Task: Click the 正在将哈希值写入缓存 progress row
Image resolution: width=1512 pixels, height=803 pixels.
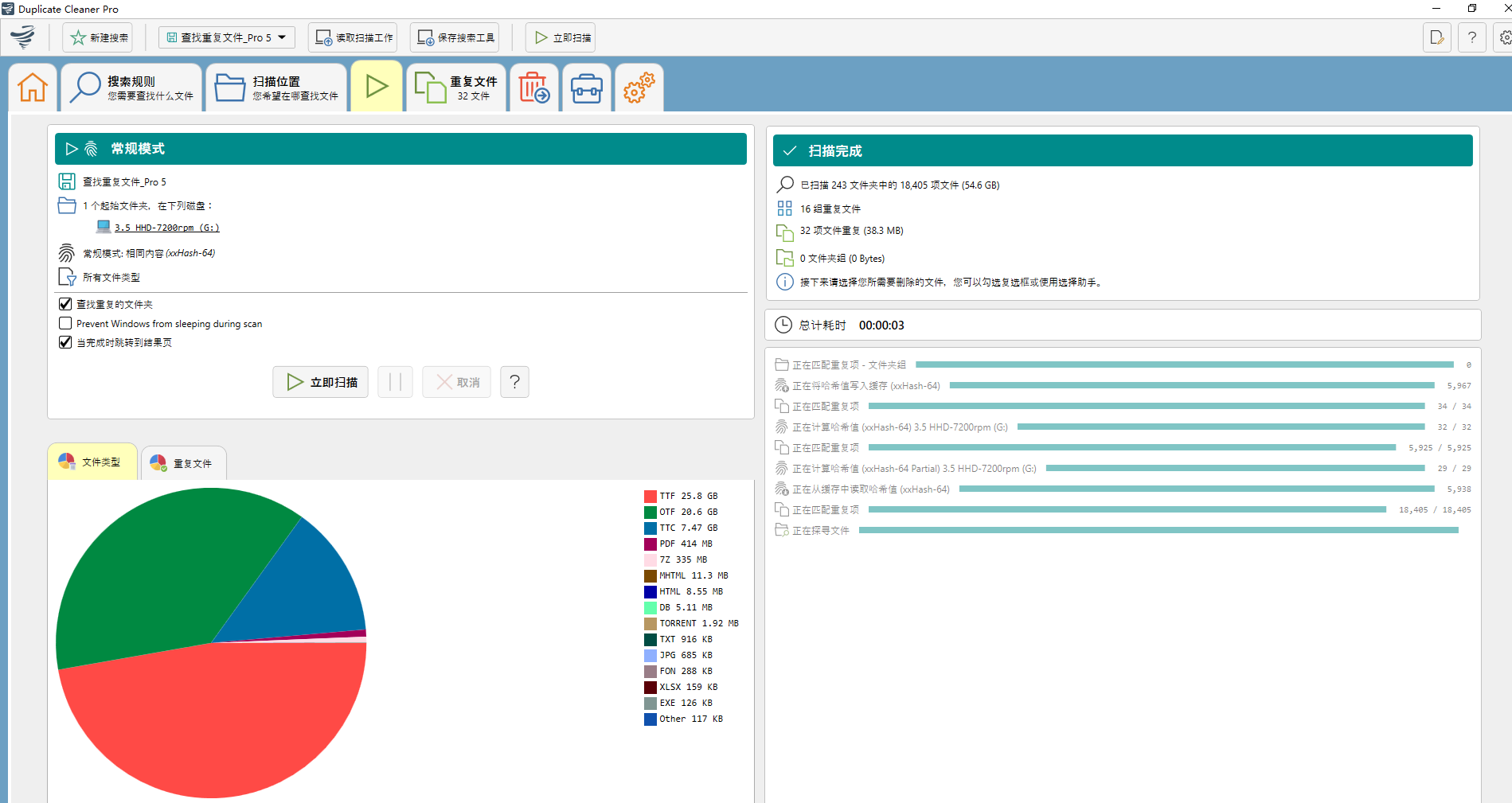Action: [x=1123, y=385]
